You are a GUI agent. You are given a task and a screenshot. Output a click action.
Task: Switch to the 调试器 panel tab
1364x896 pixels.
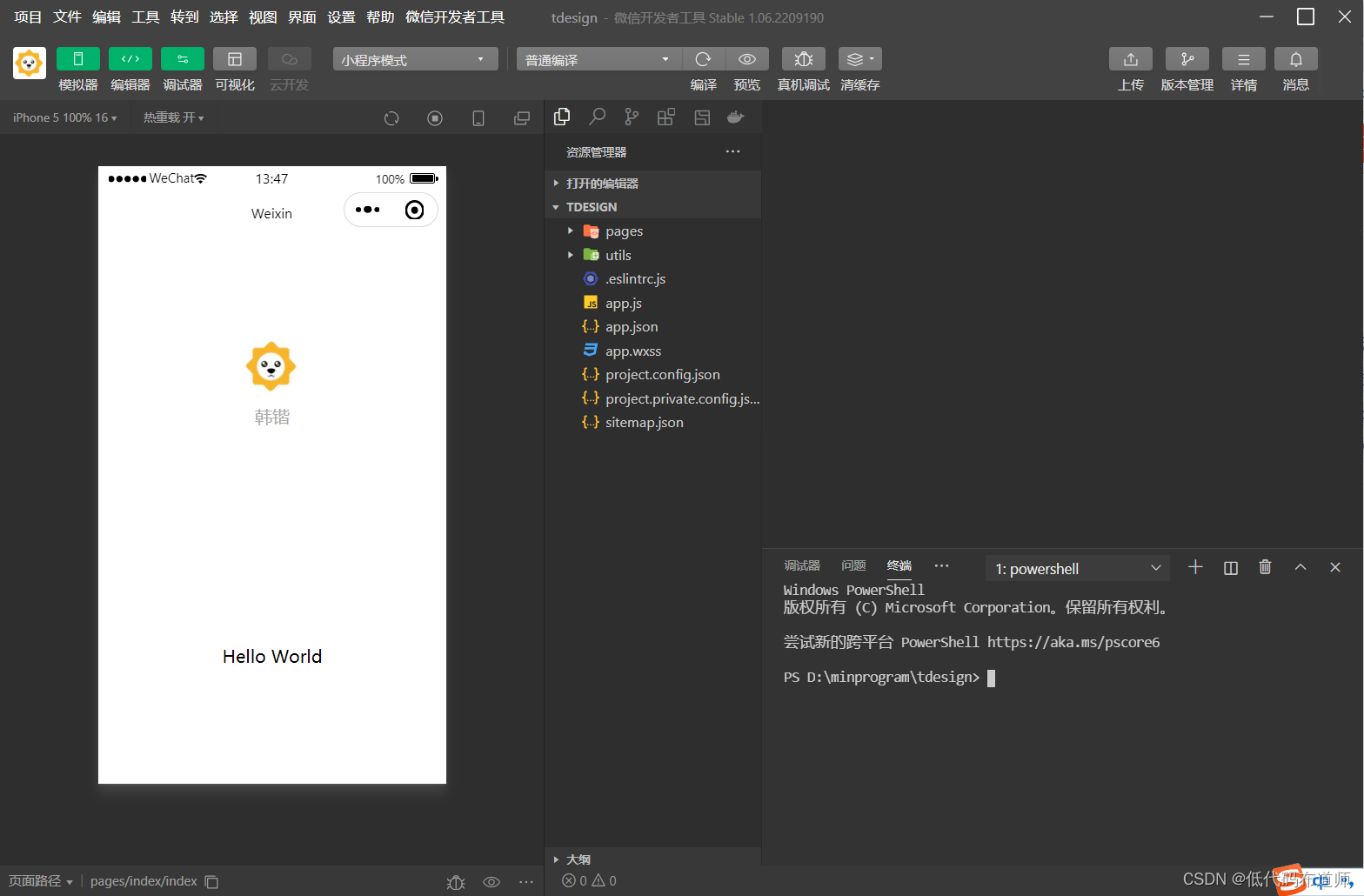point(802,565)
